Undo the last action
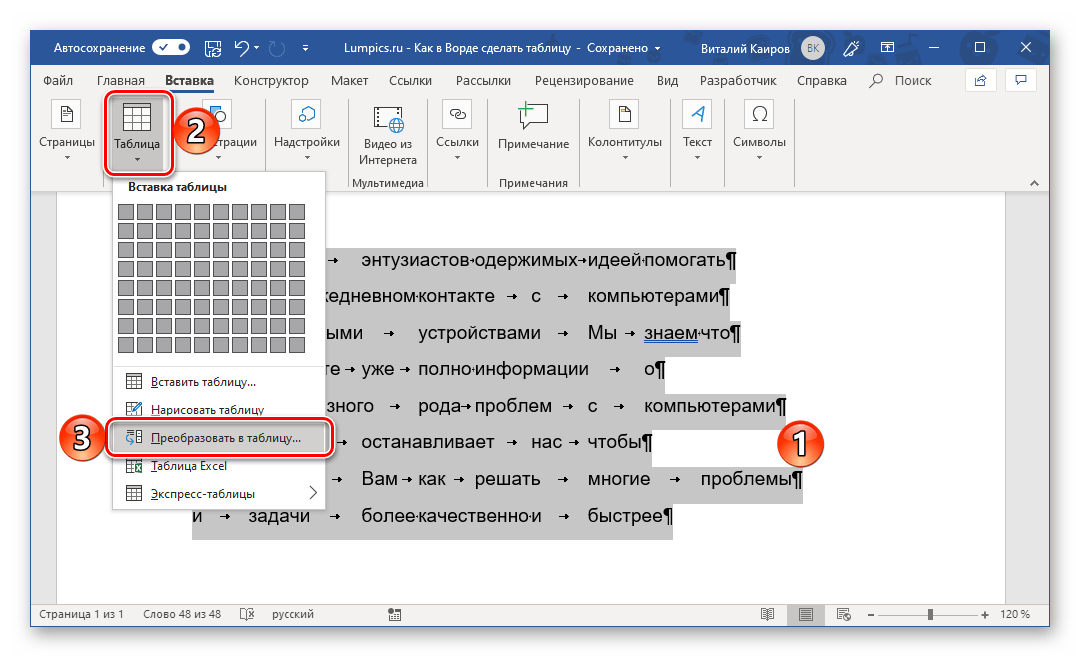 coord(241,48)
